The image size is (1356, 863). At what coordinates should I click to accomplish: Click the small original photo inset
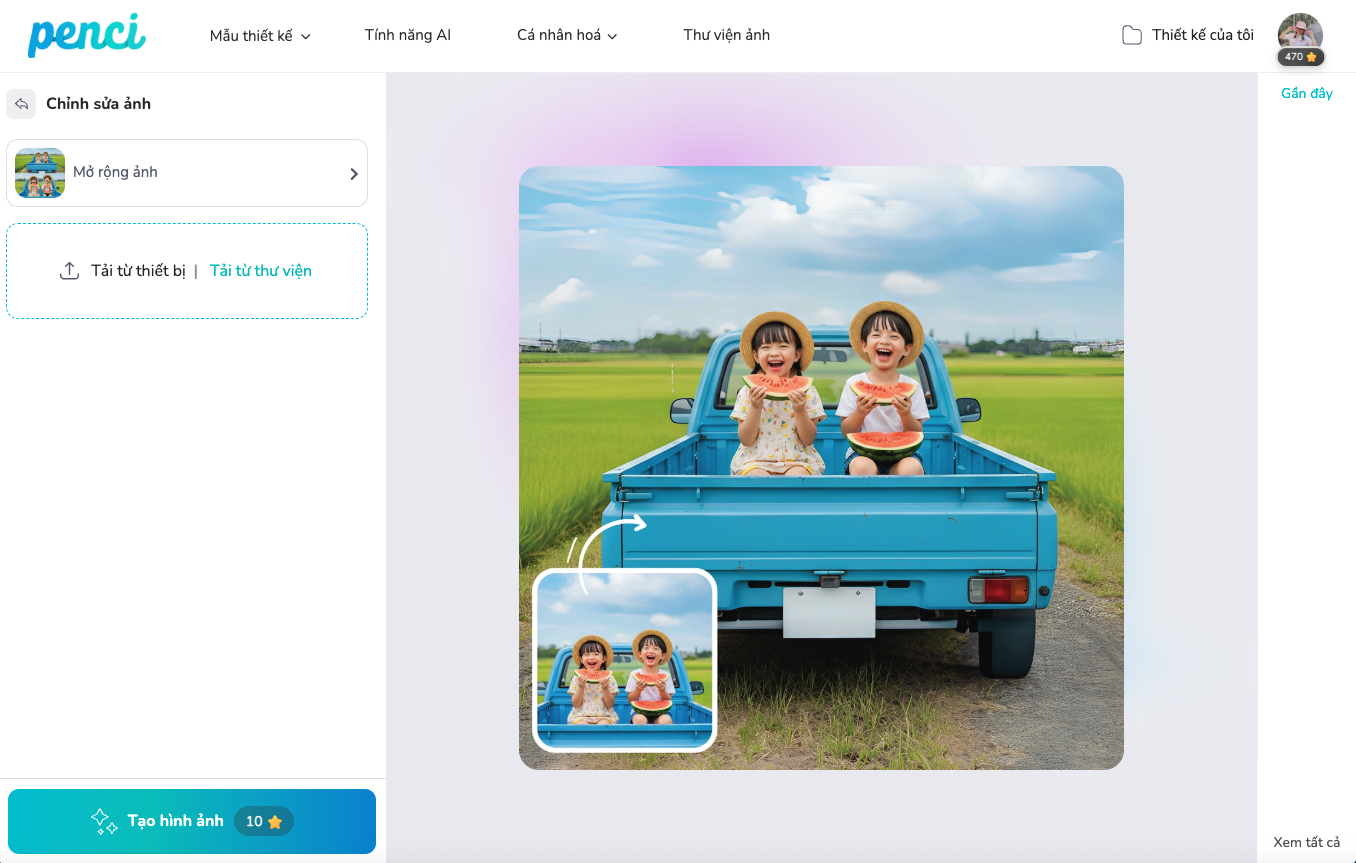(625, 660)
